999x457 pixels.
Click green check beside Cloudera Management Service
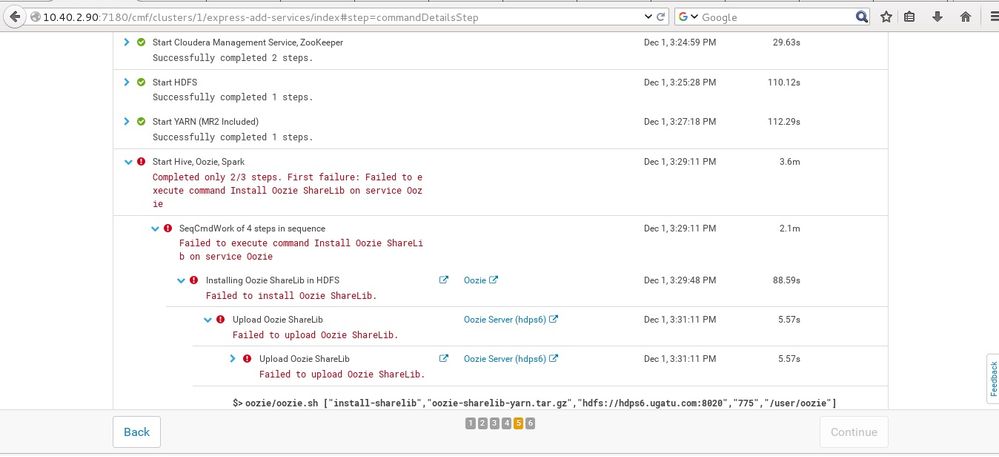coord(141,42)
